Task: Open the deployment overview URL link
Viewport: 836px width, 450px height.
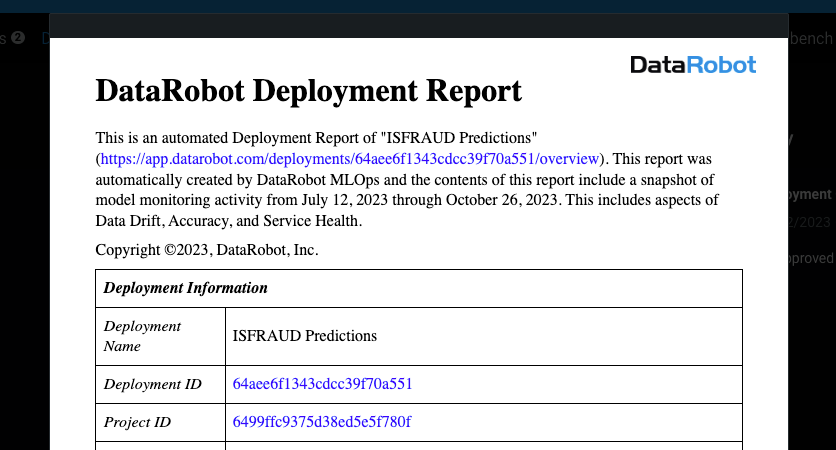Action: pyautogui.click(x=350, y=159)
